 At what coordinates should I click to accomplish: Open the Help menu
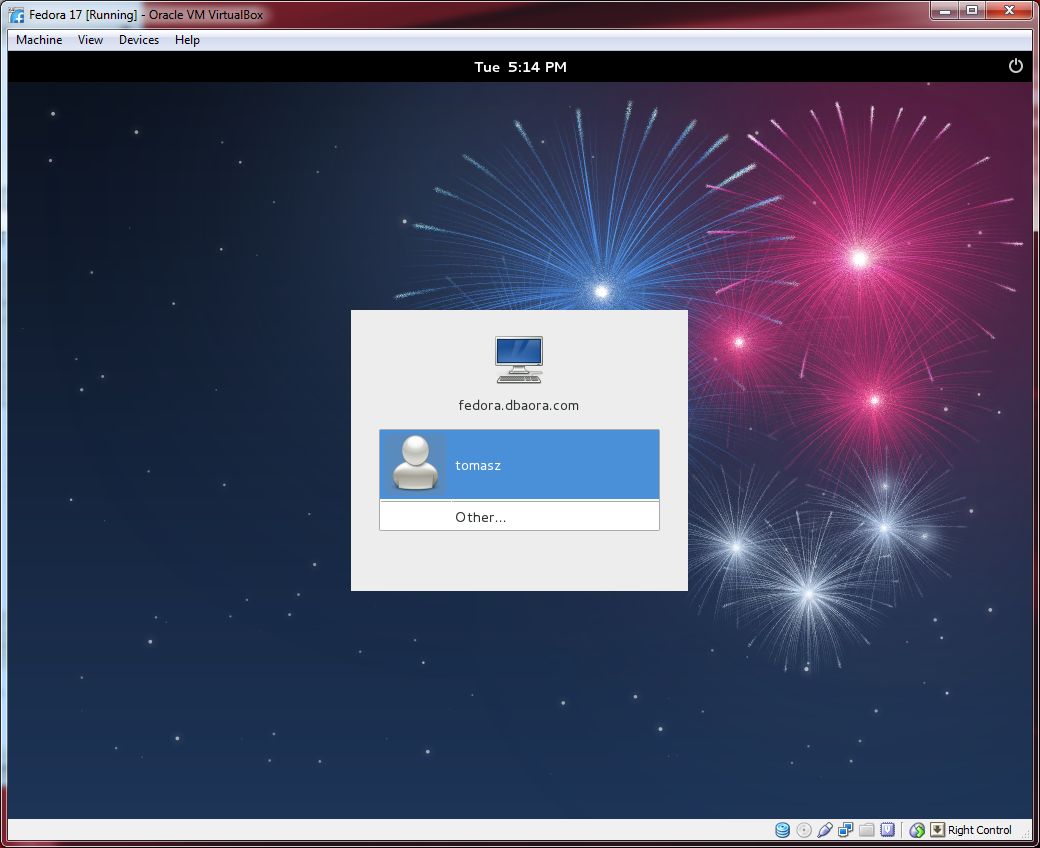[187, 40]
